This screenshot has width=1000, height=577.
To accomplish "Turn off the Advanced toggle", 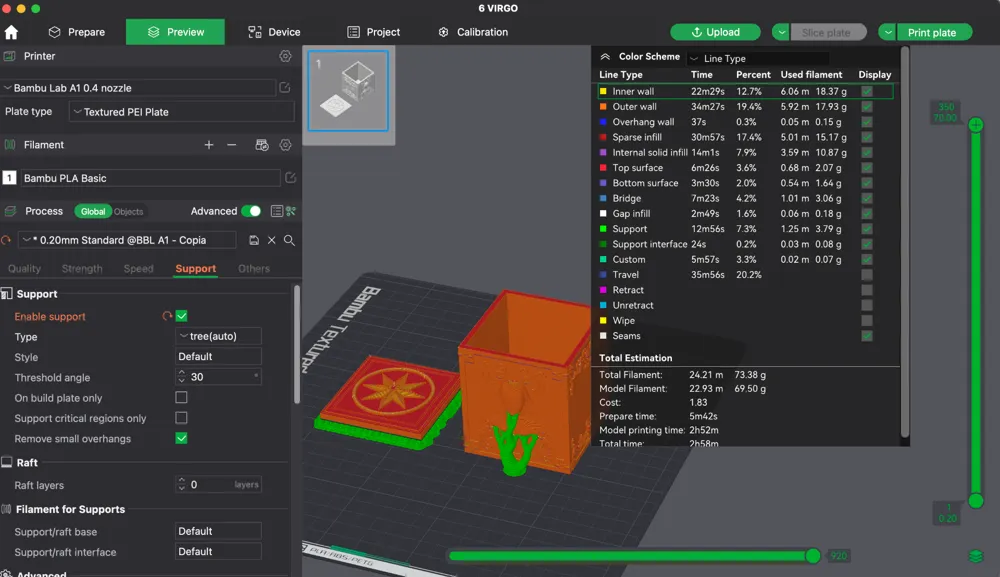I will pos(251,211).
